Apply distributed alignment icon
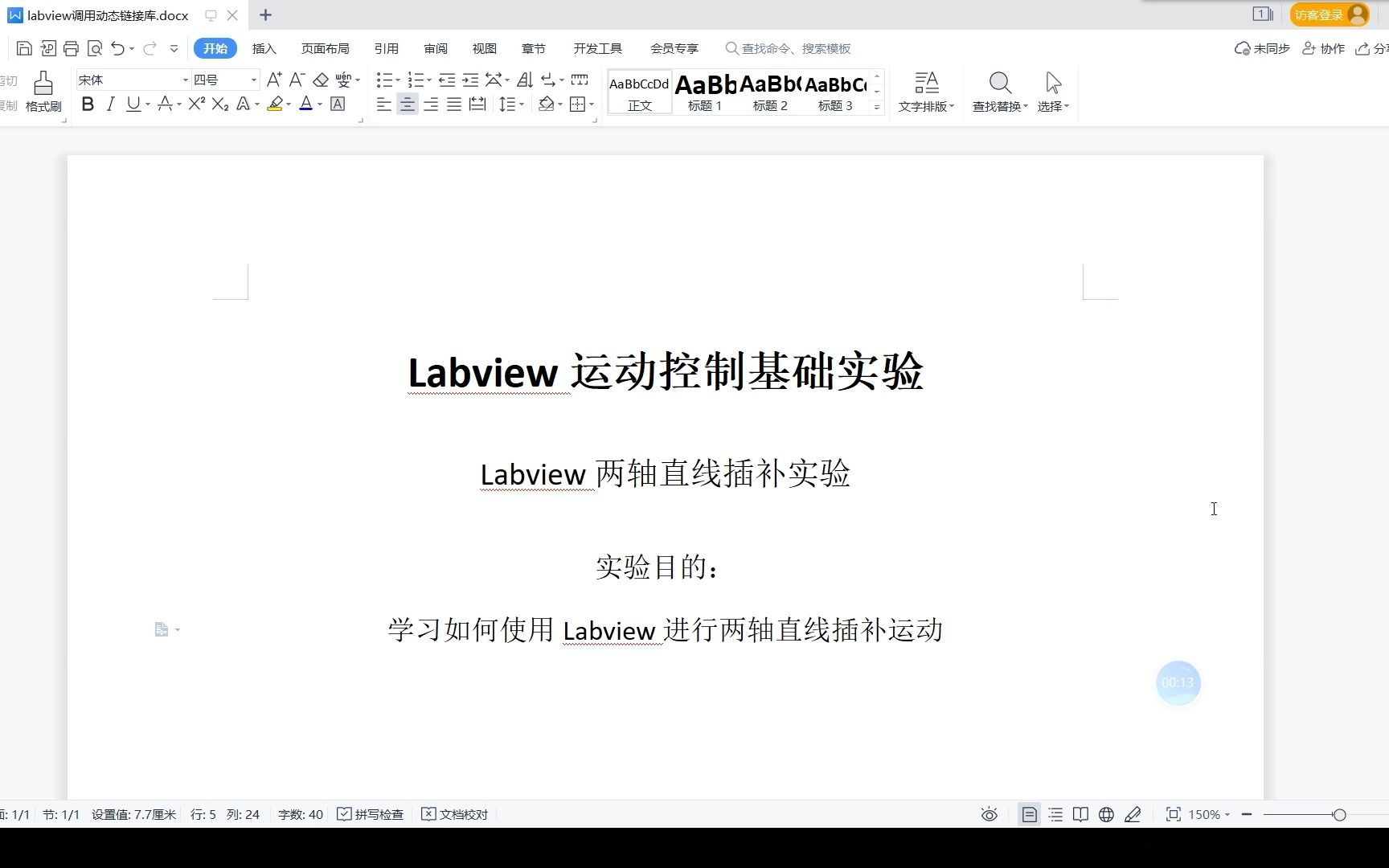 [x=477, y=104]
